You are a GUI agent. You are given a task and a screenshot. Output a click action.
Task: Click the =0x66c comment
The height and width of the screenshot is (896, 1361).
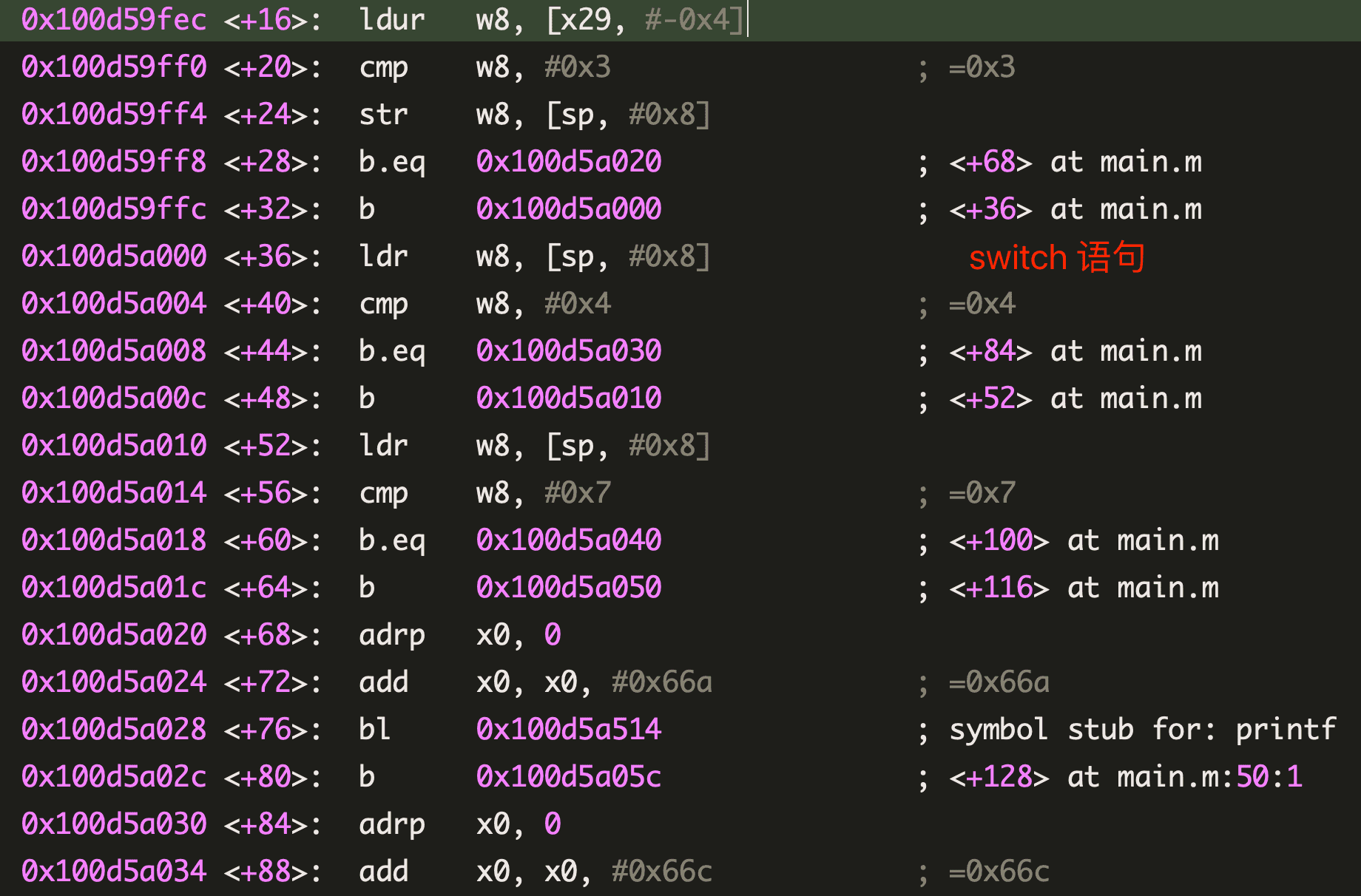coord(999,872)
